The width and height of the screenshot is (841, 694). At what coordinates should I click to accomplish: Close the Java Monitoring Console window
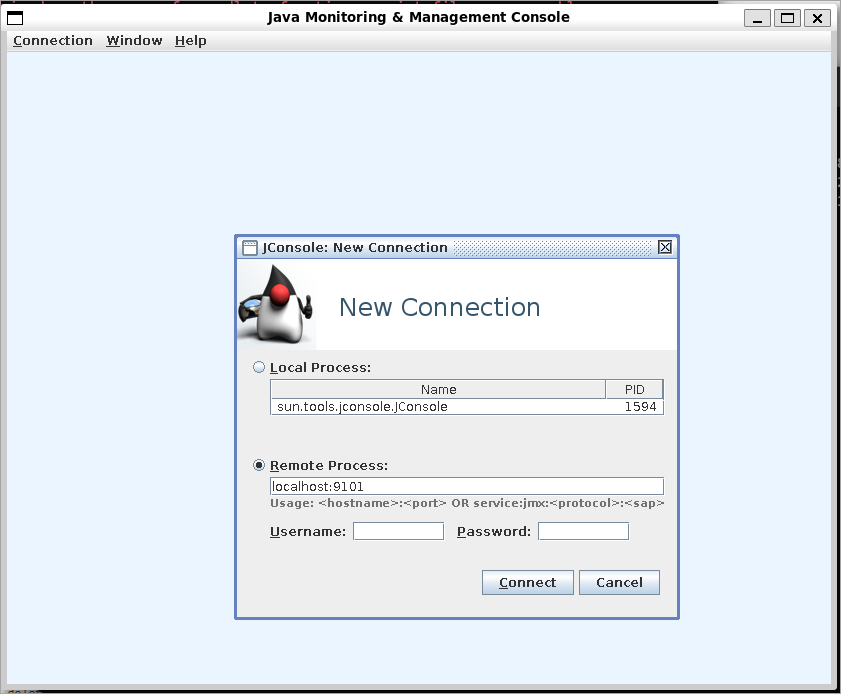(x=817, y=17)
